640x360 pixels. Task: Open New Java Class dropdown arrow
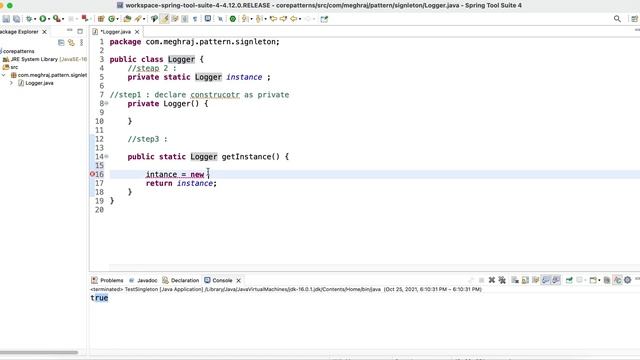tap(118, 19)
